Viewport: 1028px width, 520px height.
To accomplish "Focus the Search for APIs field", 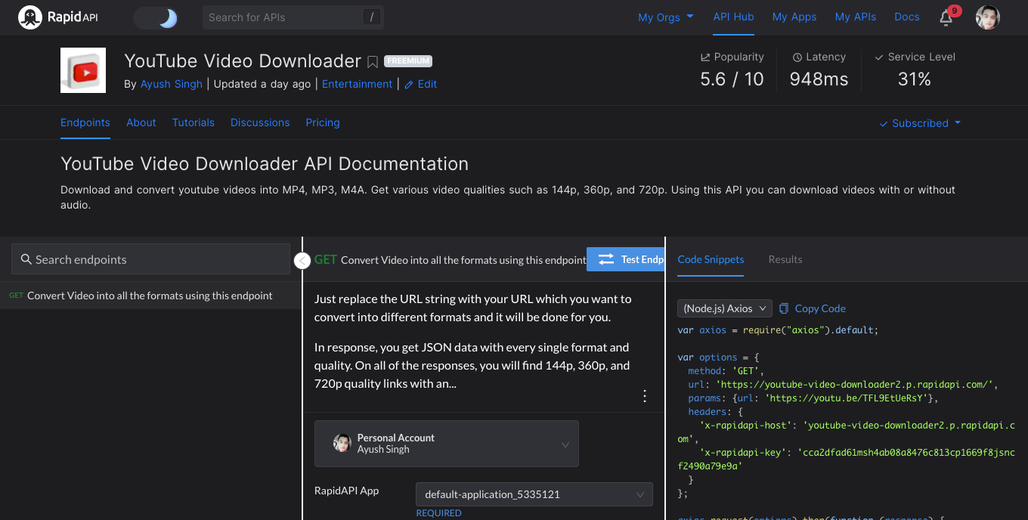I will [292, 18].
